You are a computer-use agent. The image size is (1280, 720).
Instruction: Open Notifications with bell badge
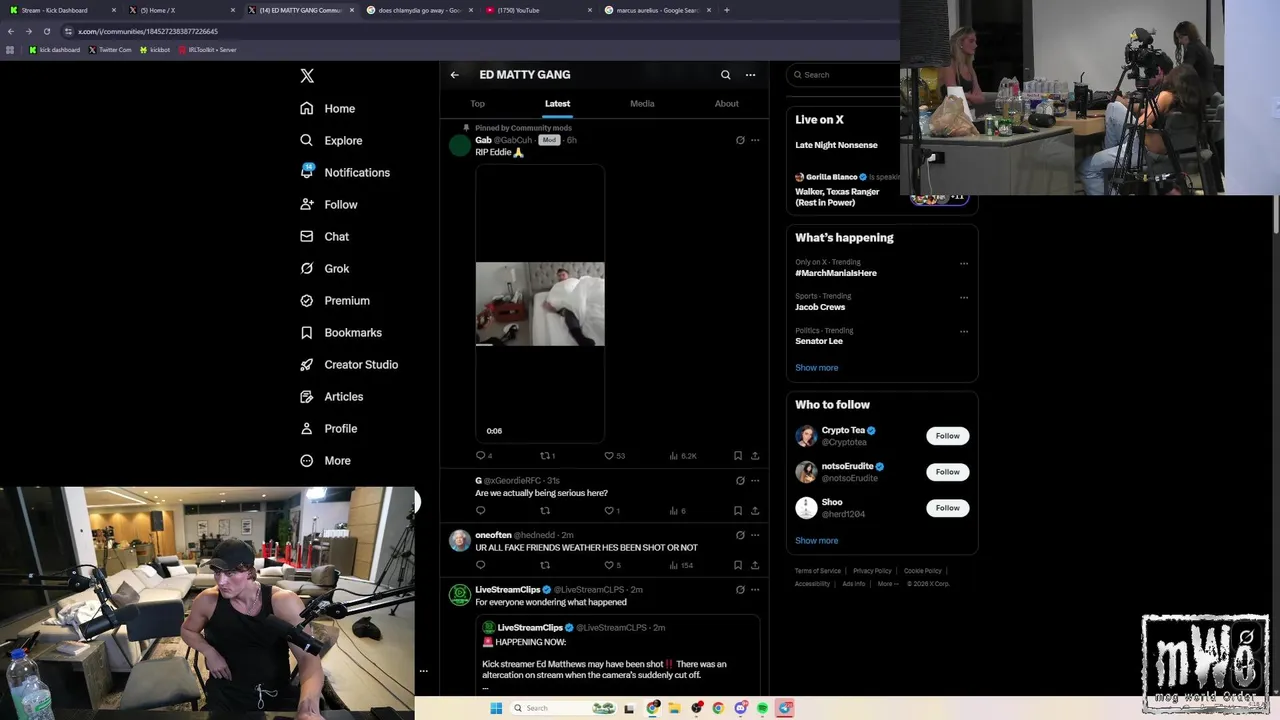pyautogui.click(x=345, y=172)
